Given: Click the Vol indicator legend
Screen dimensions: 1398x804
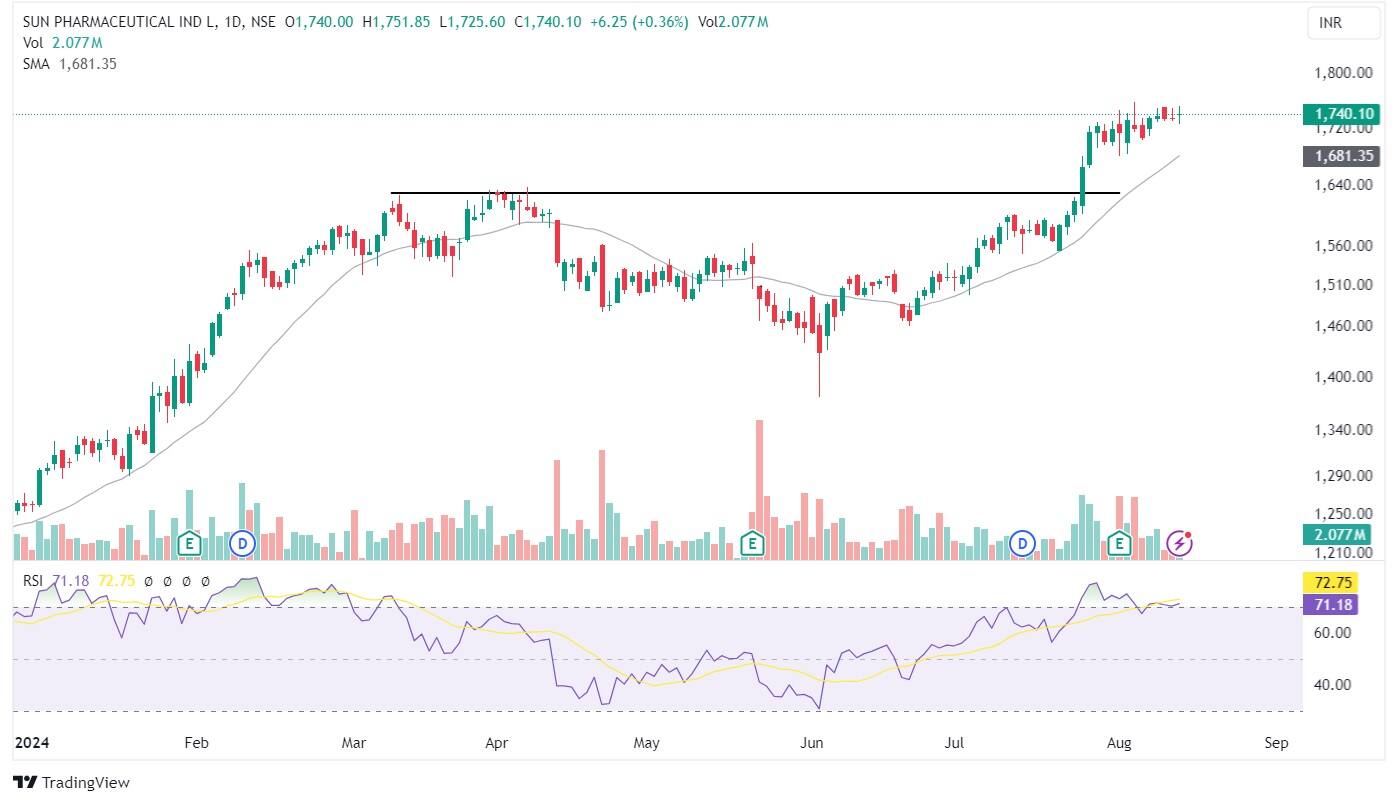Looking at the screenshot, I should click(x=30, y=42).
